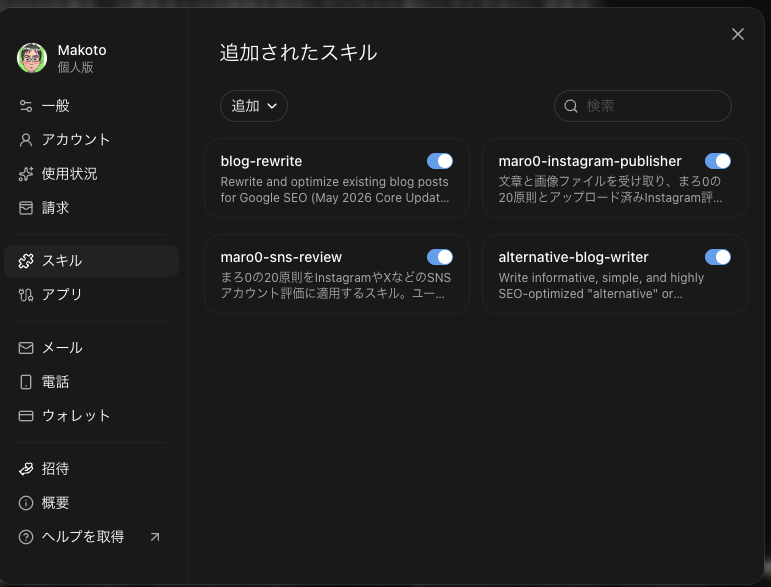
Task: Open the 使用状況 page
Action: (x=91, y=174)
